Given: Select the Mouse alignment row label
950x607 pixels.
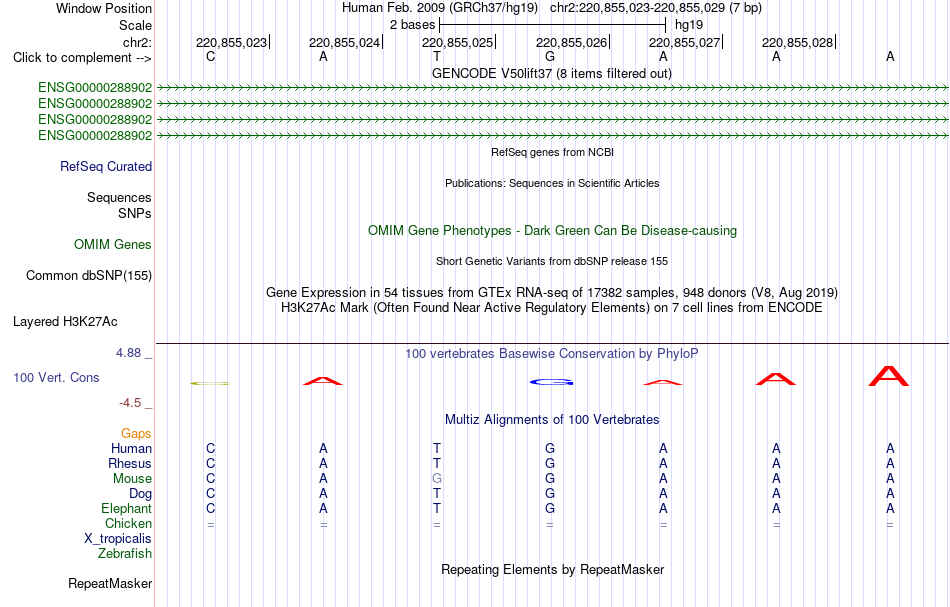Looking at the screenshot, I should (132, 479).
